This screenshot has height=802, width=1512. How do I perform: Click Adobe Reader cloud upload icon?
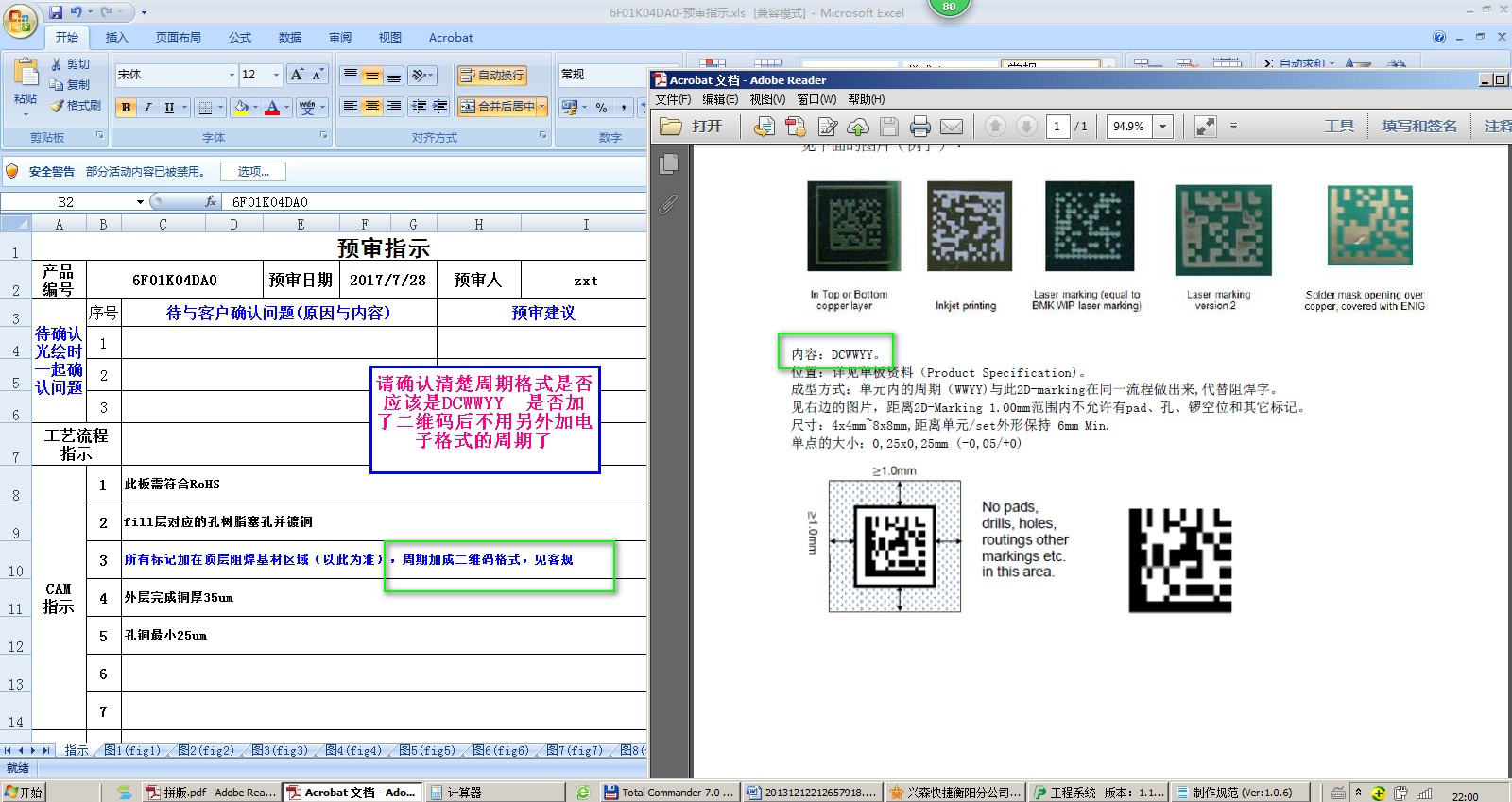[x=858, y=127]
